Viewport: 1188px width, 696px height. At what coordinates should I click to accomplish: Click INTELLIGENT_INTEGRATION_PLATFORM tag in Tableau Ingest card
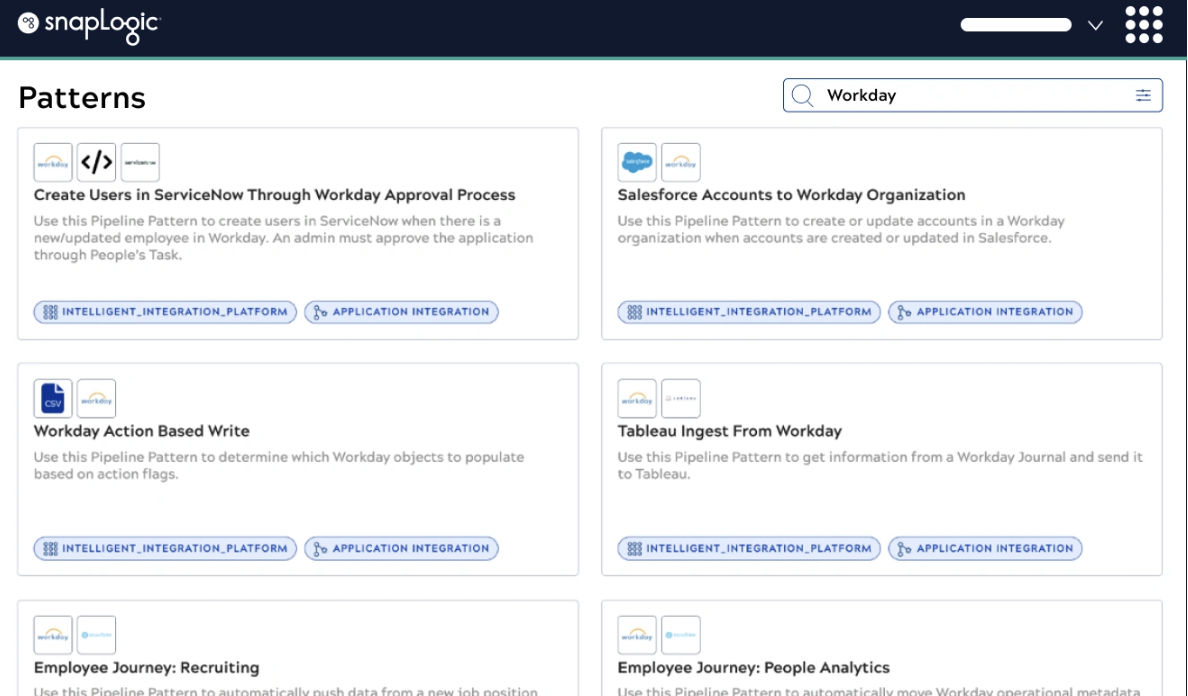[749, 548]
